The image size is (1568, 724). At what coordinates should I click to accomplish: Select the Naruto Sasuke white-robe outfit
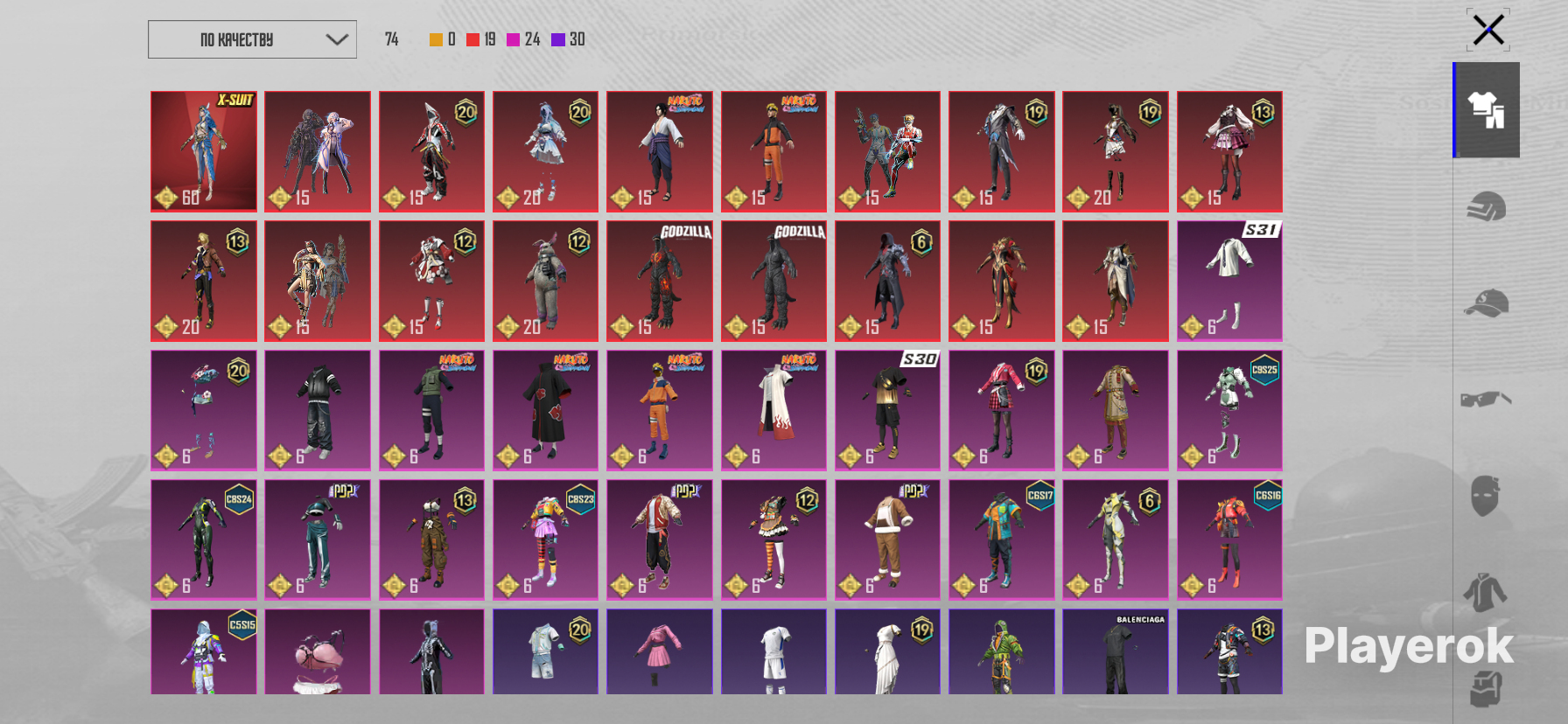point(660,151)
